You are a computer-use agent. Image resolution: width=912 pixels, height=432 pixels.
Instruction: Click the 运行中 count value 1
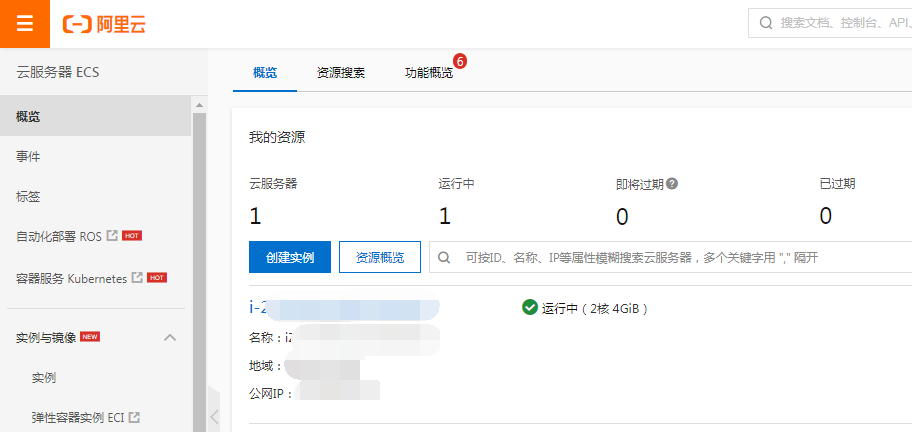pos(444,216)
